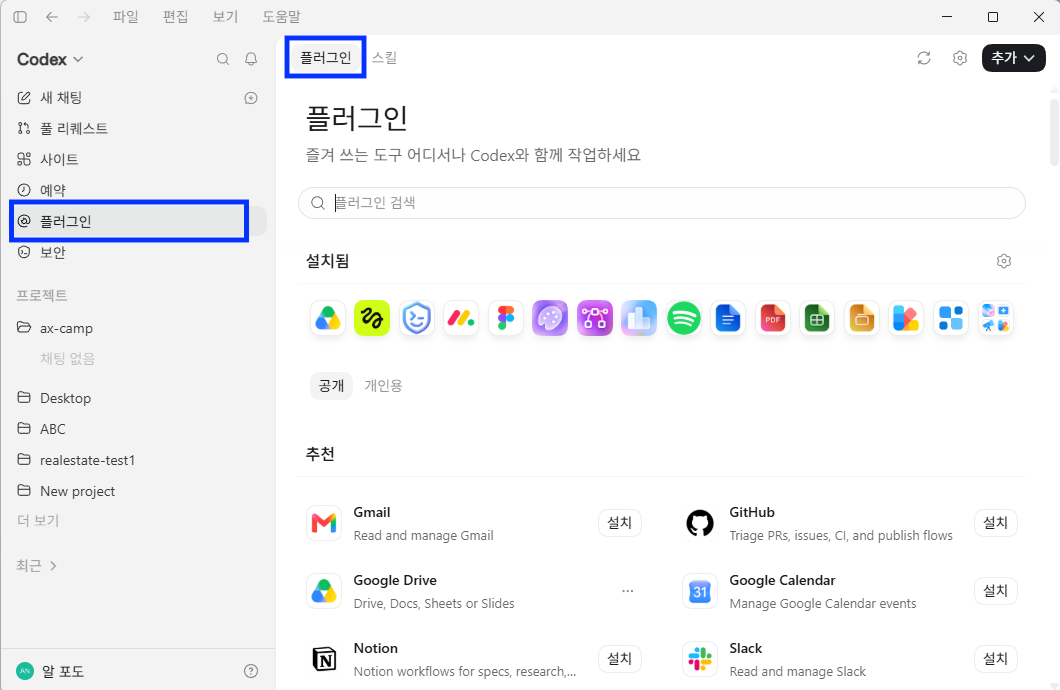Image resolution: width=1060 pixels, height=690 pixels.
Task: Open installed lime-green squiggle plugin icon
Action: (x=372, y=318)
